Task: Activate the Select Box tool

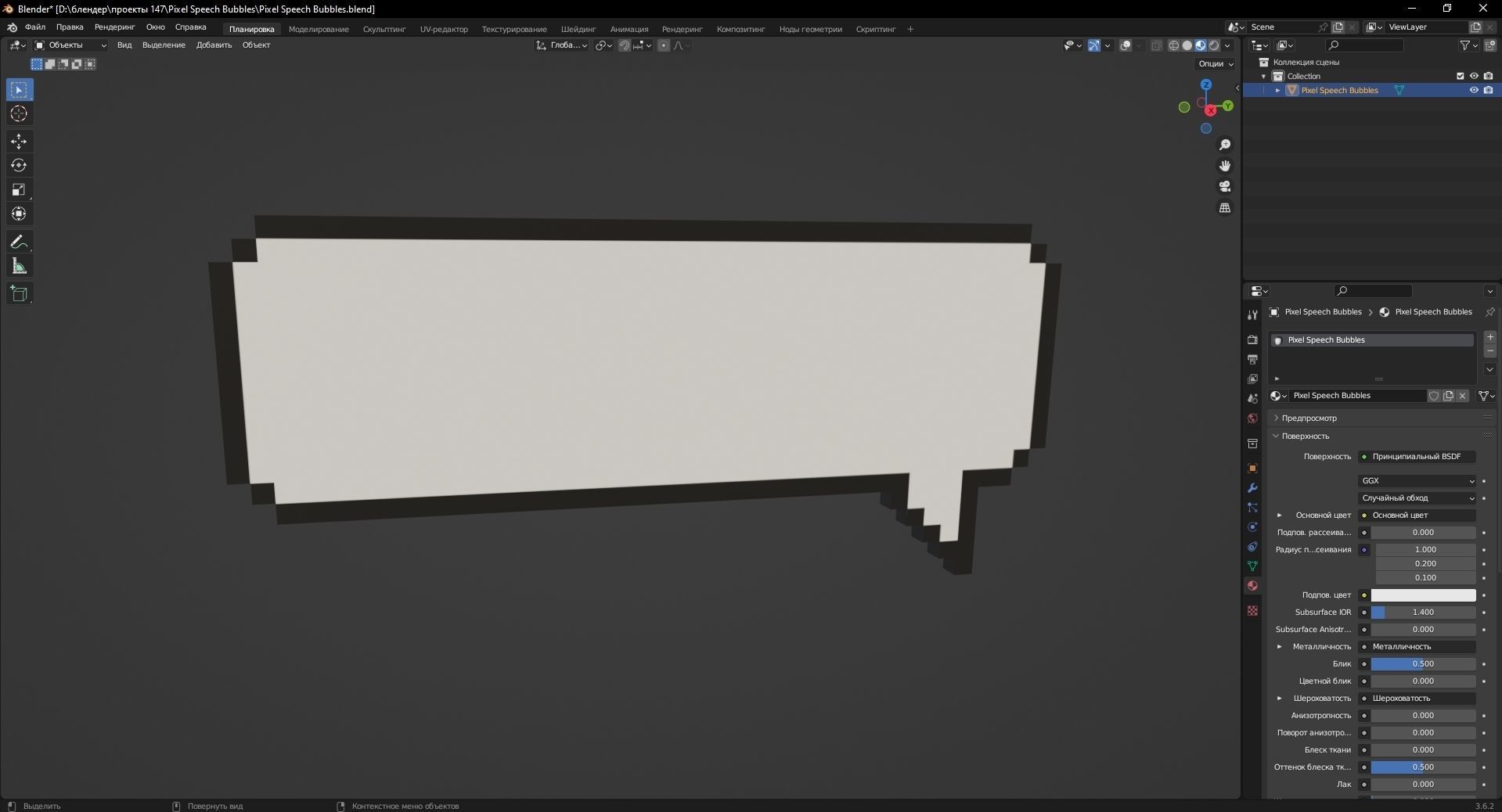Action: (19, 90)
